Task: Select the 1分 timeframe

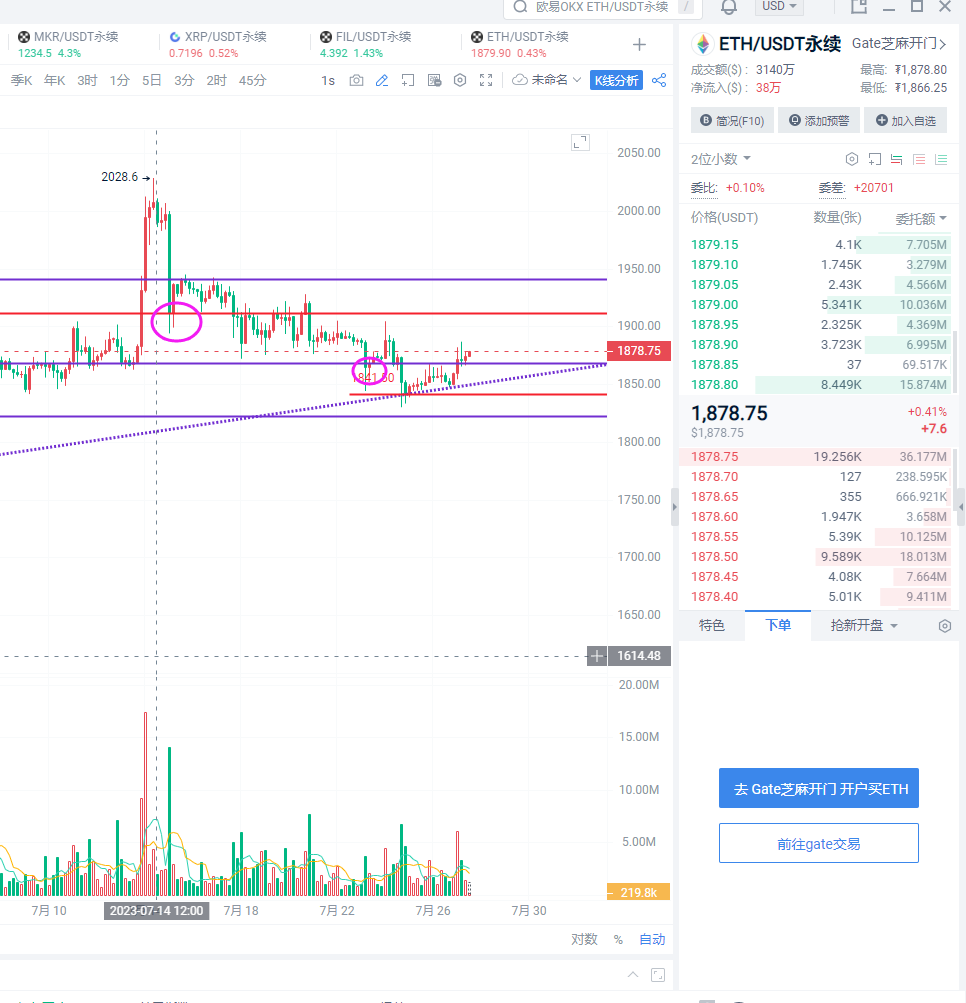Action: click(120, 81)
